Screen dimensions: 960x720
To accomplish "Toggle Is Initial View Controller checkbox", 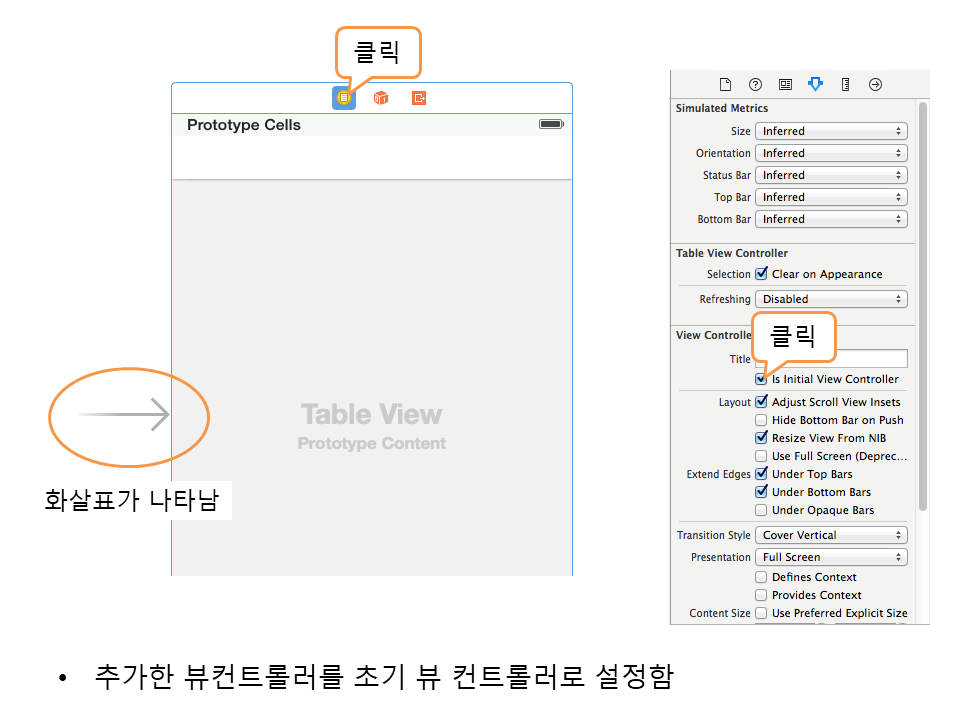I will [762, 380].
